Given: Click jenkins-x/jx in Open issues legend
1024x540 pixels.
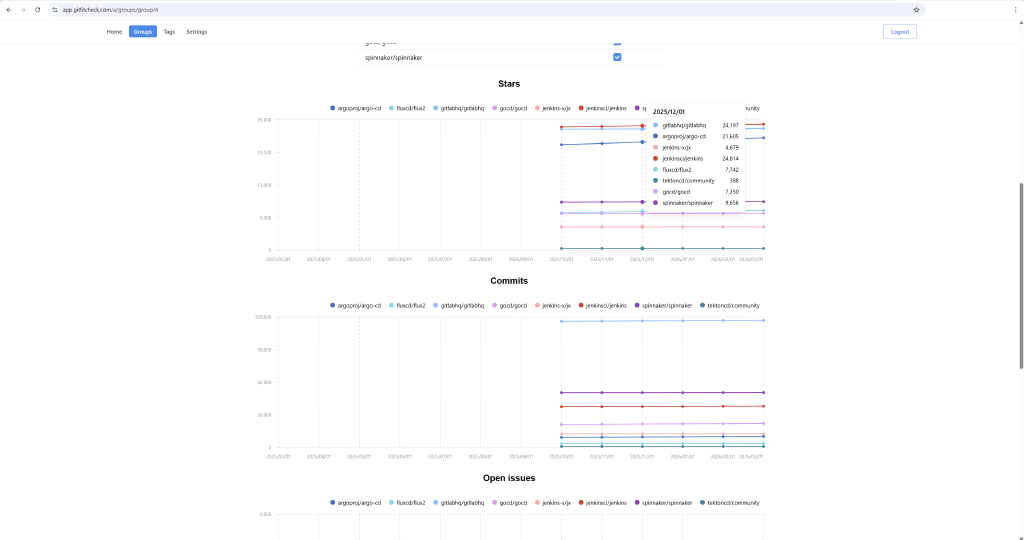Looking at the screenshot, I should coord(552,503).
